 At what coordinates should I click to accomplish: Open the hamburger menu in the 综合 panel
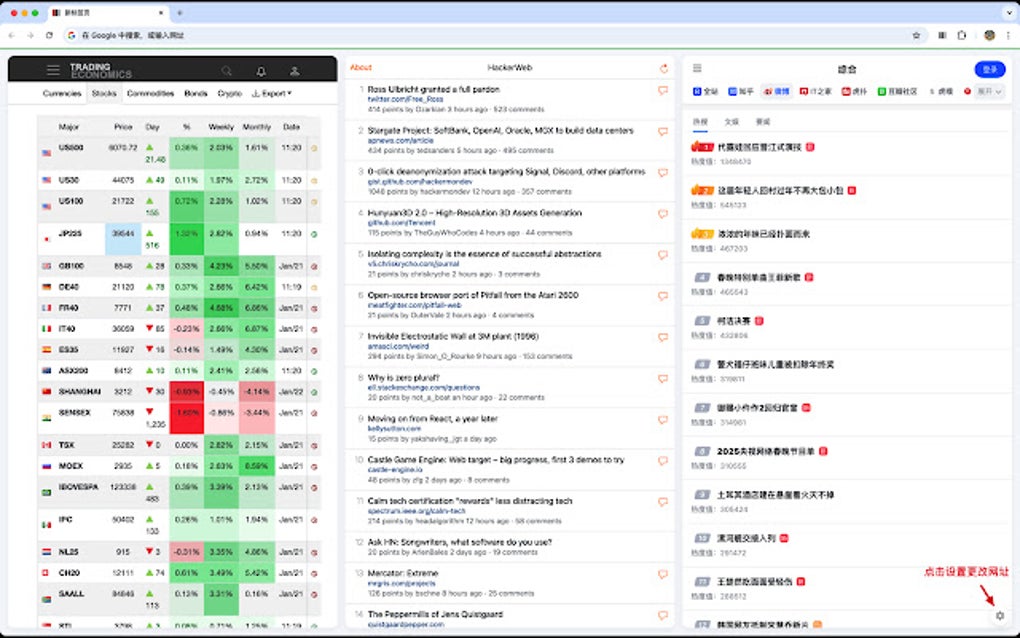click(697, 68)
